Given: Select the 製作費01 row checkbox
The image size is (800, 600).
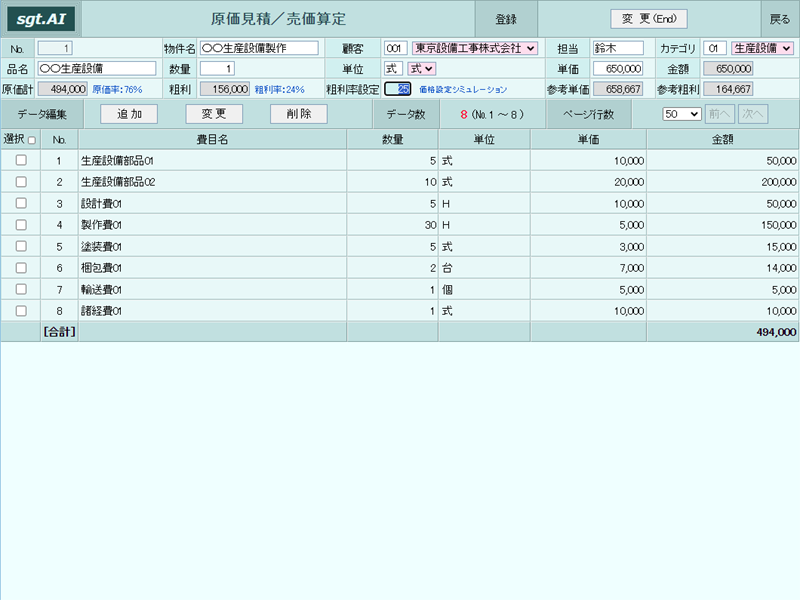Looking at the screenshot, I should tap(21, 224).
